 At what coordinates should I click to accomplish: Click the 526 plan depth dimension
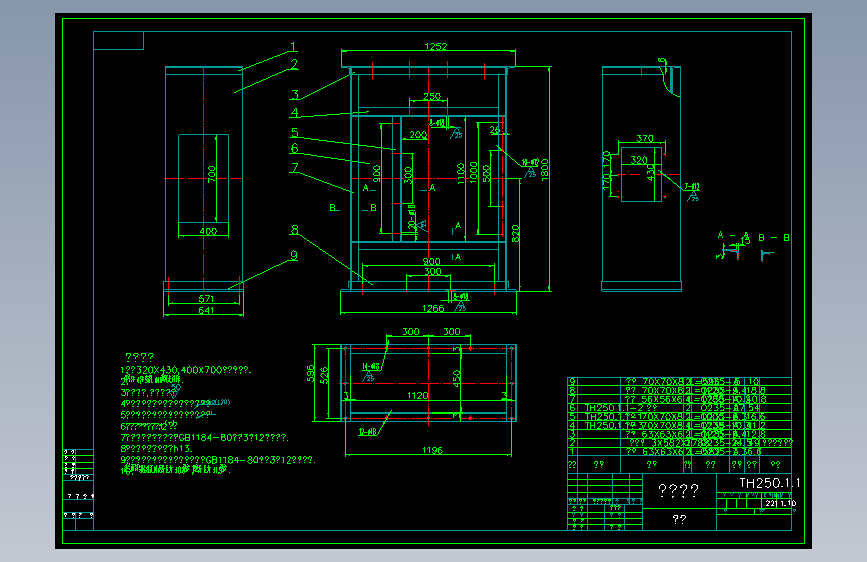(324, 375)
